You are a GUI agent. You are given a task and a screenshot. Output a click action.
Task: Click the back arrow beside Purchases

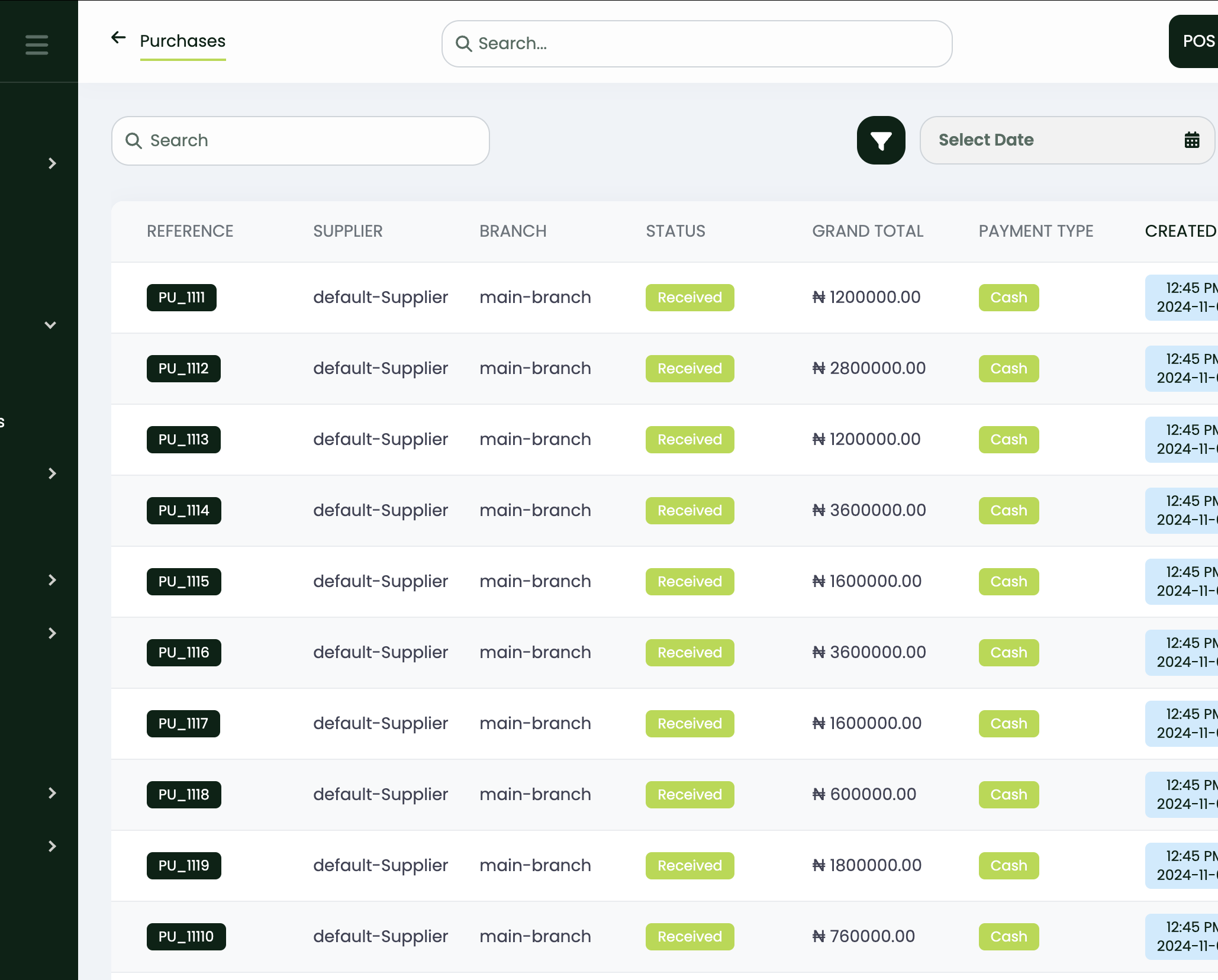118,37
